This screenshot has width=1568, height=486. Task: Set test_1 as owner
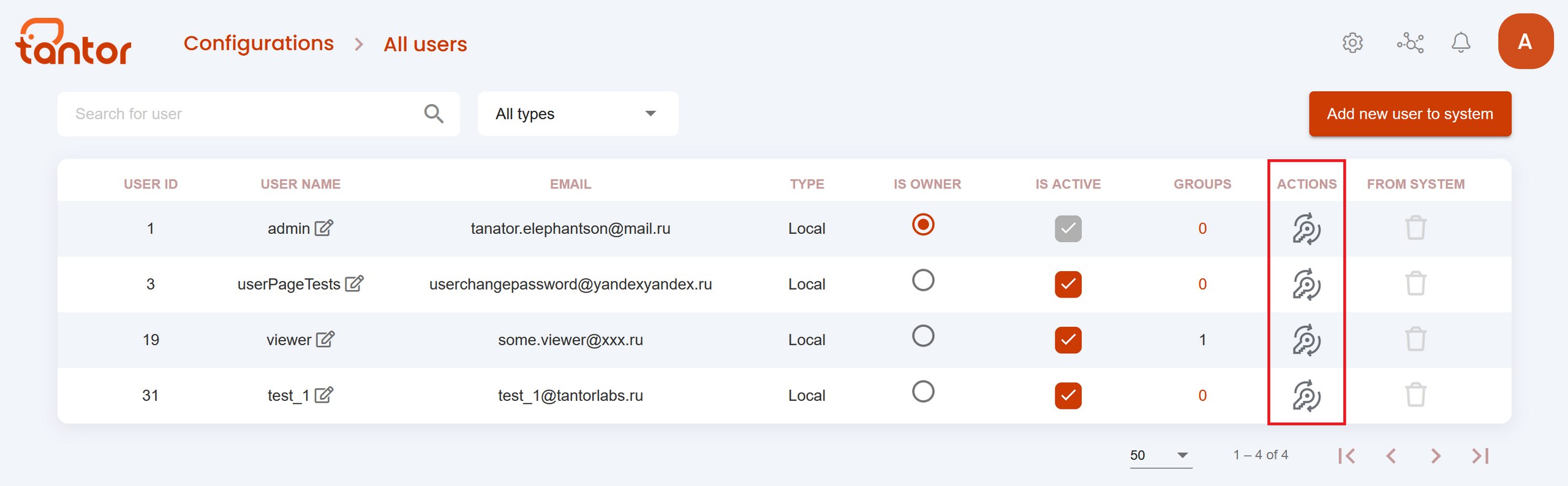(x=923, y=392)
